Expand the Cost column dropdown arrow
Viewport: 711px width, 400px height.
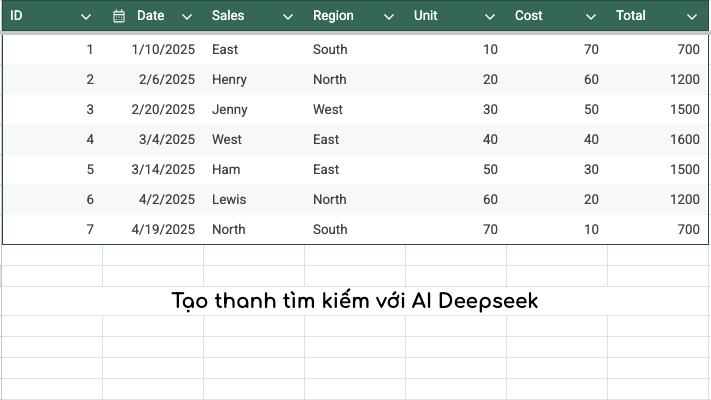pos(591,17)
